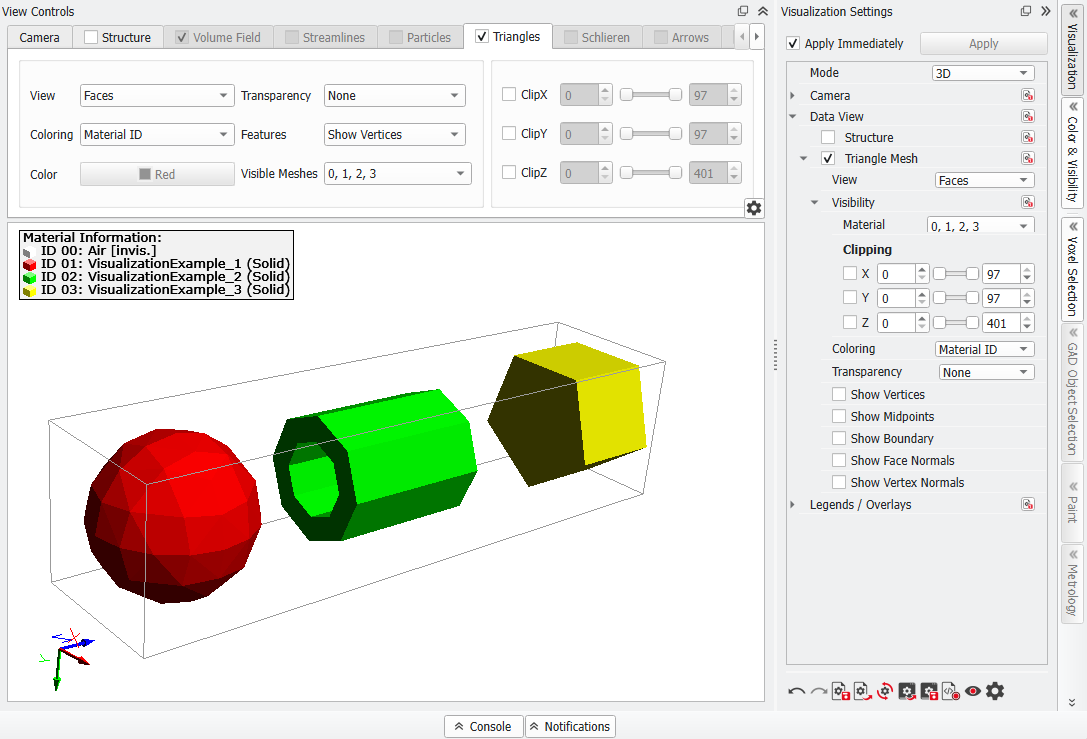Undock the Visualization Settings panel
The width and height of the screenshot is (1087, 739).
pyautogui.click(x=1026, y=11)
